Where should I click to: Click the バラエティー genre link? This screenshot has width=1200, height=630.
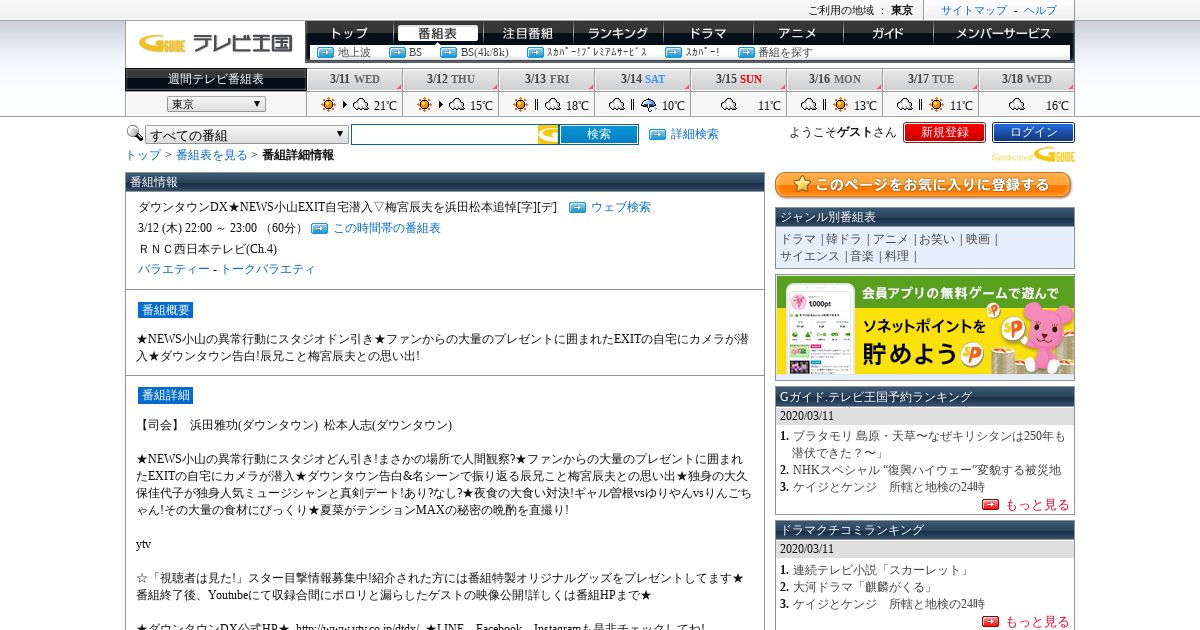click(174, 269)
